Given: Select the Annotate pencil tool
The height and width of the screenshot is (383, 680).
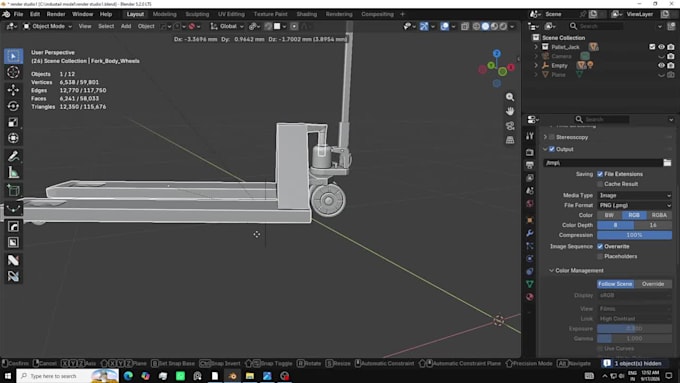Looking at the screenshot, I should click(x=13, y=156).
